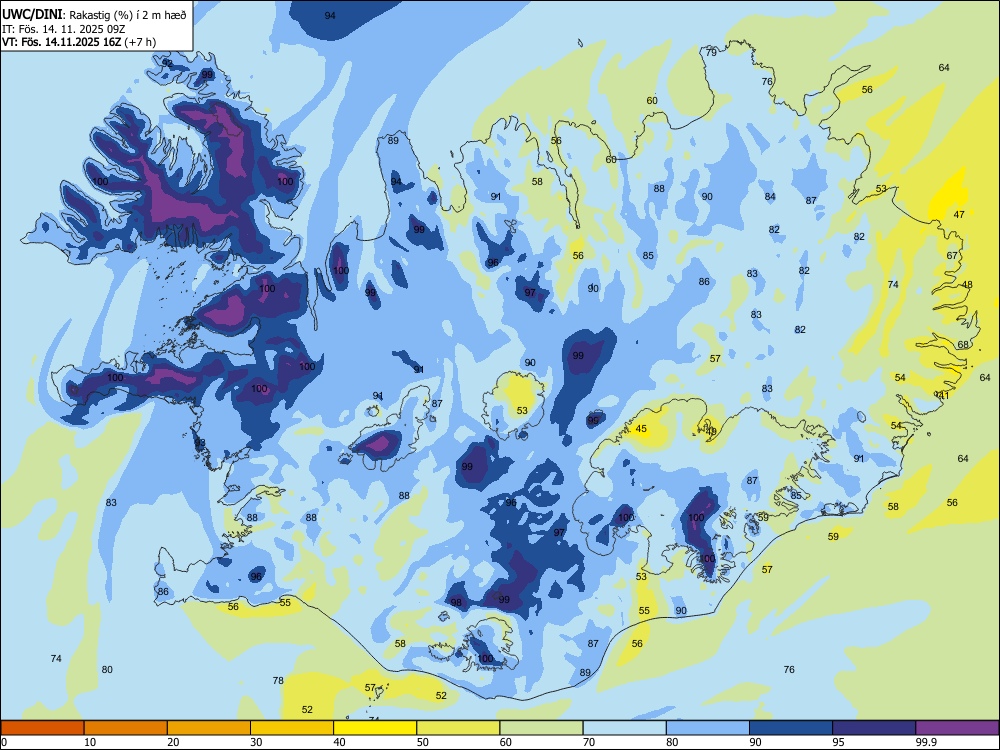
Task: Pick the pale green 60–70 legend swatch
Action: 541,728
